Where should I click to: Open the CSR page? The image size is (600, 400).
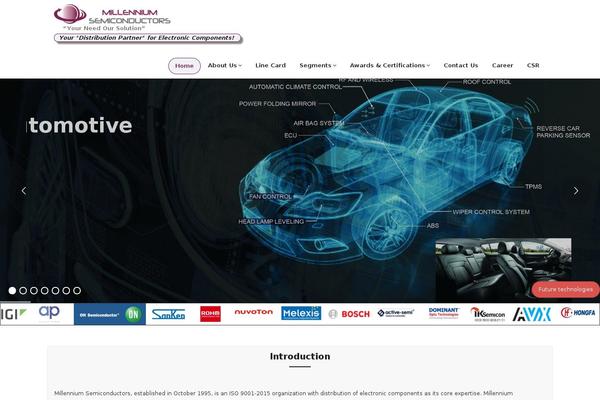click(x=533, y=65)
